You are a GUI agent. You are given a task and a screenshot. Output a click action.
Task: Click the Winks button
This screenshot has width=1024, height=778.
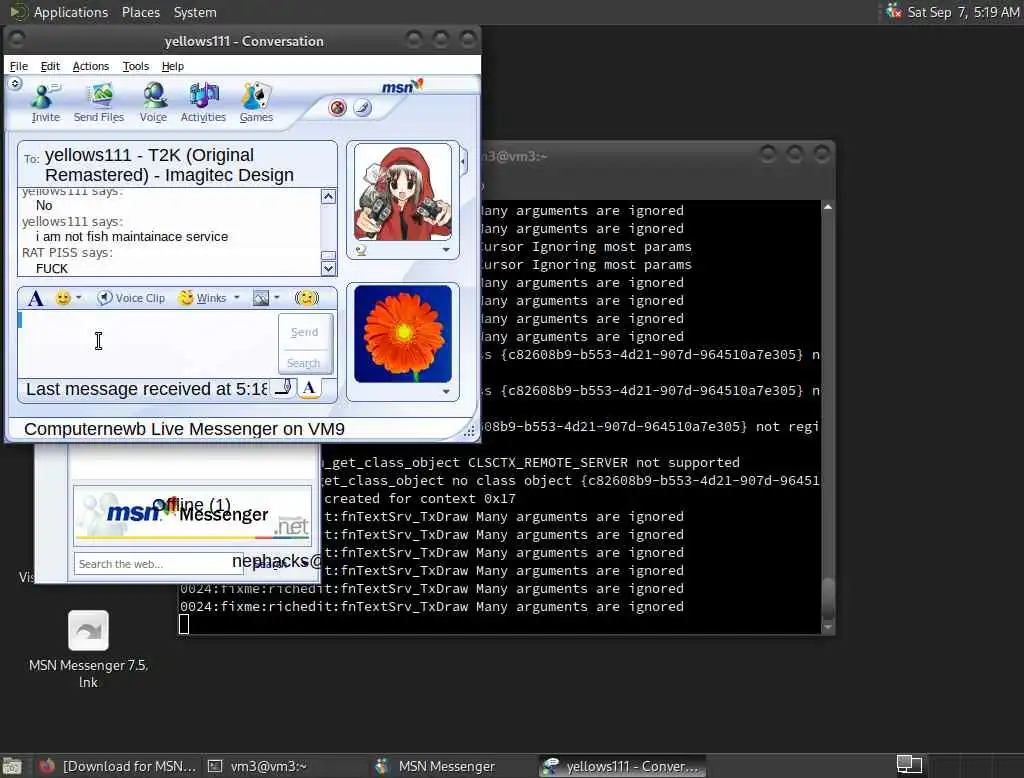[203, 298]
